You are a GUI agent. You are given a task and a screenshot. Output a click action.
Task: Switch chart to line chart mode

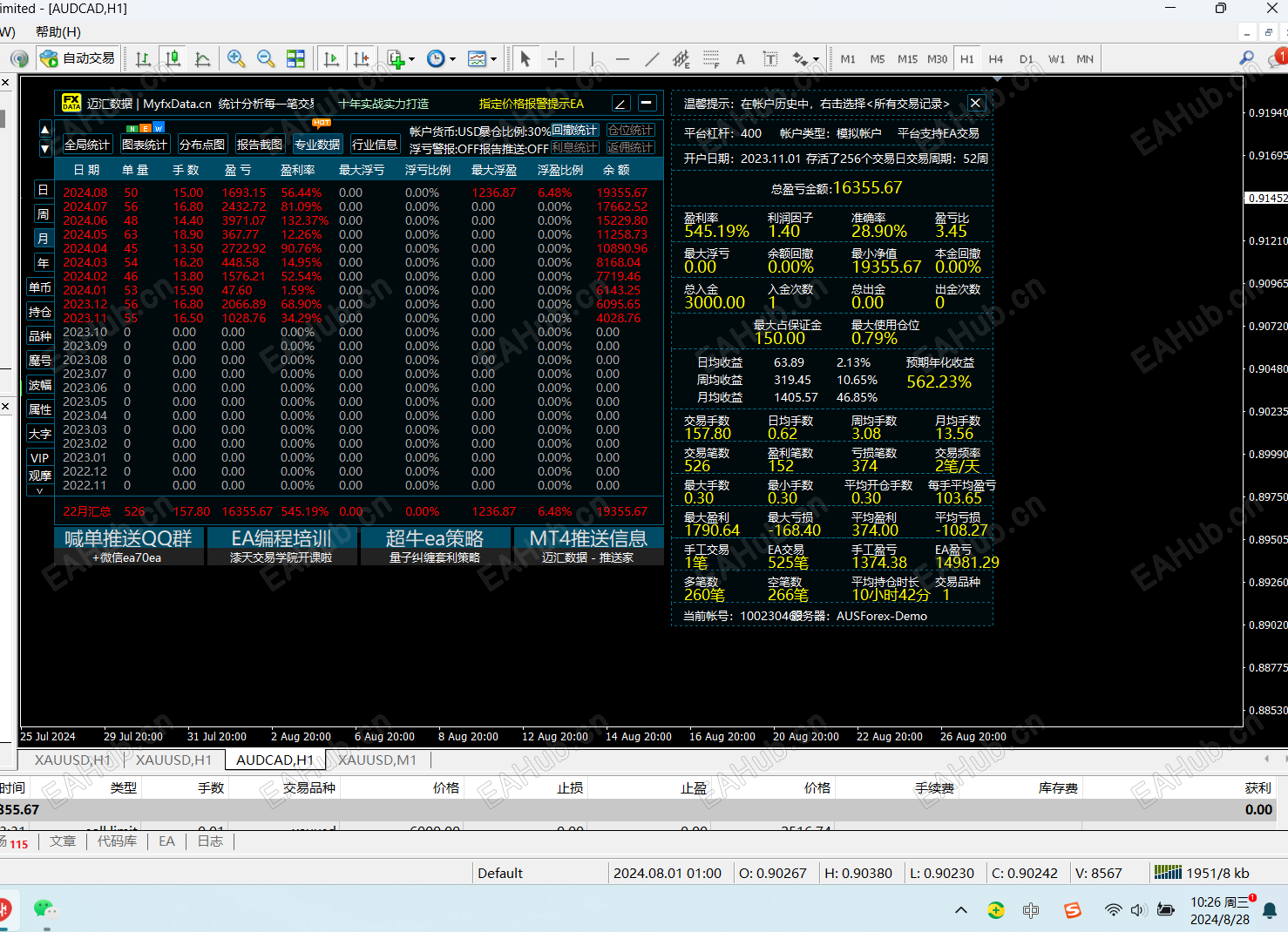(202, 58)
